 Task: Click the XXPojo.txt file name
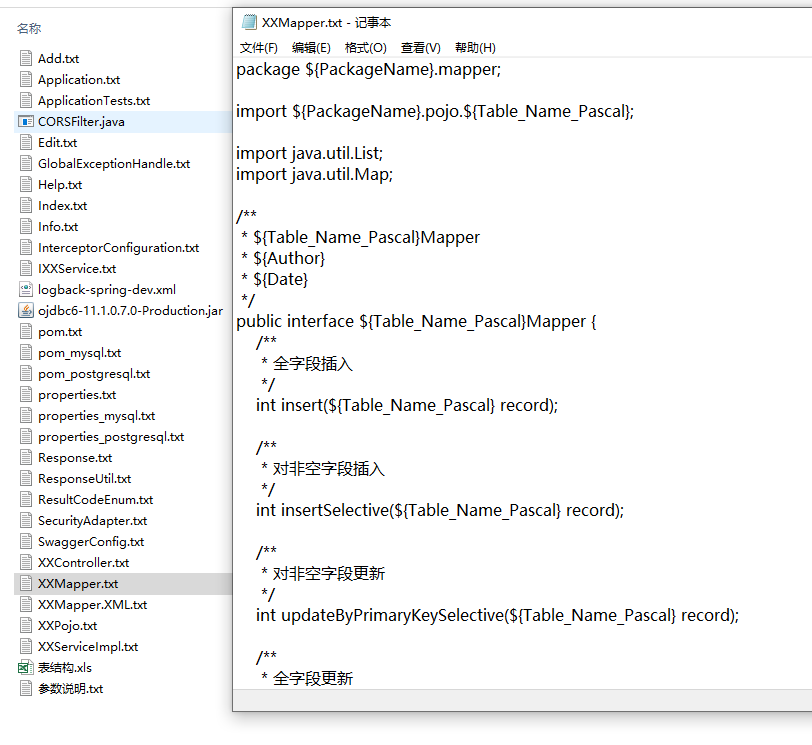[x=68, y=625]
